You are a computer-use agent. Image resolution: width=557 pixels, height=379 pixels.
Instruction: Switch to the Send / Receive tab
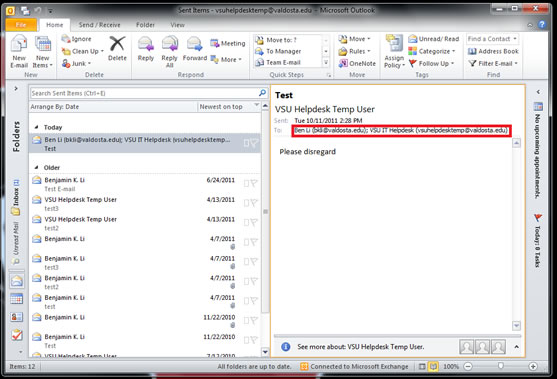[x=99, y=25]
